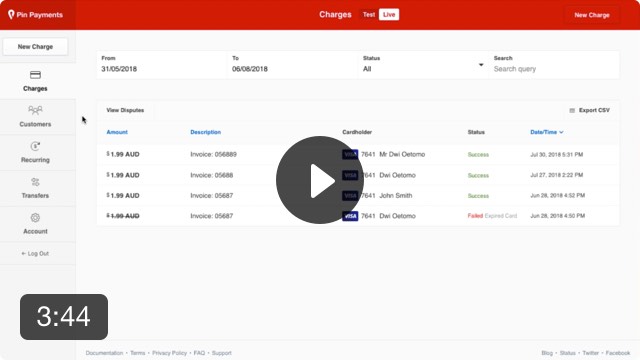Click date Jul 27, 2018 2:22 PM
This screenshot has width=640, height=360.
556,175
